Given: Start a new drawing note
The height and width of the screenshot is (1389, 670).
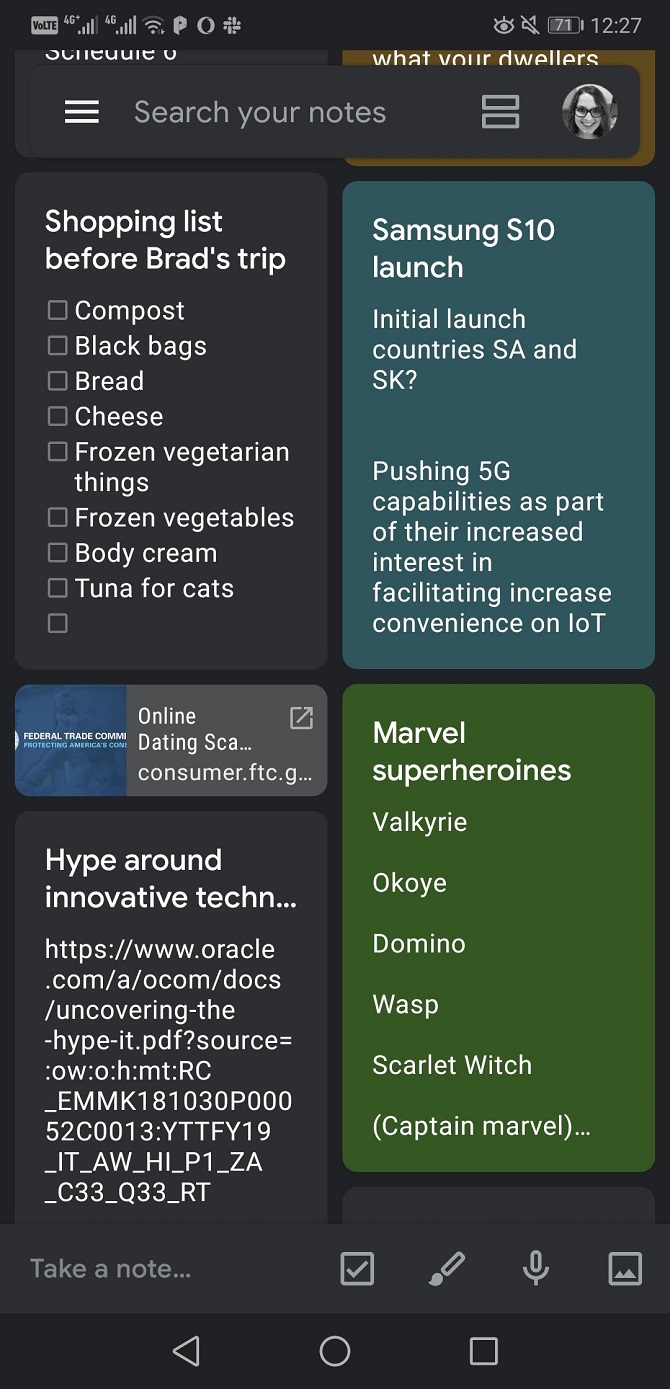Looking at the screenshot, I should click(446, 1269).
